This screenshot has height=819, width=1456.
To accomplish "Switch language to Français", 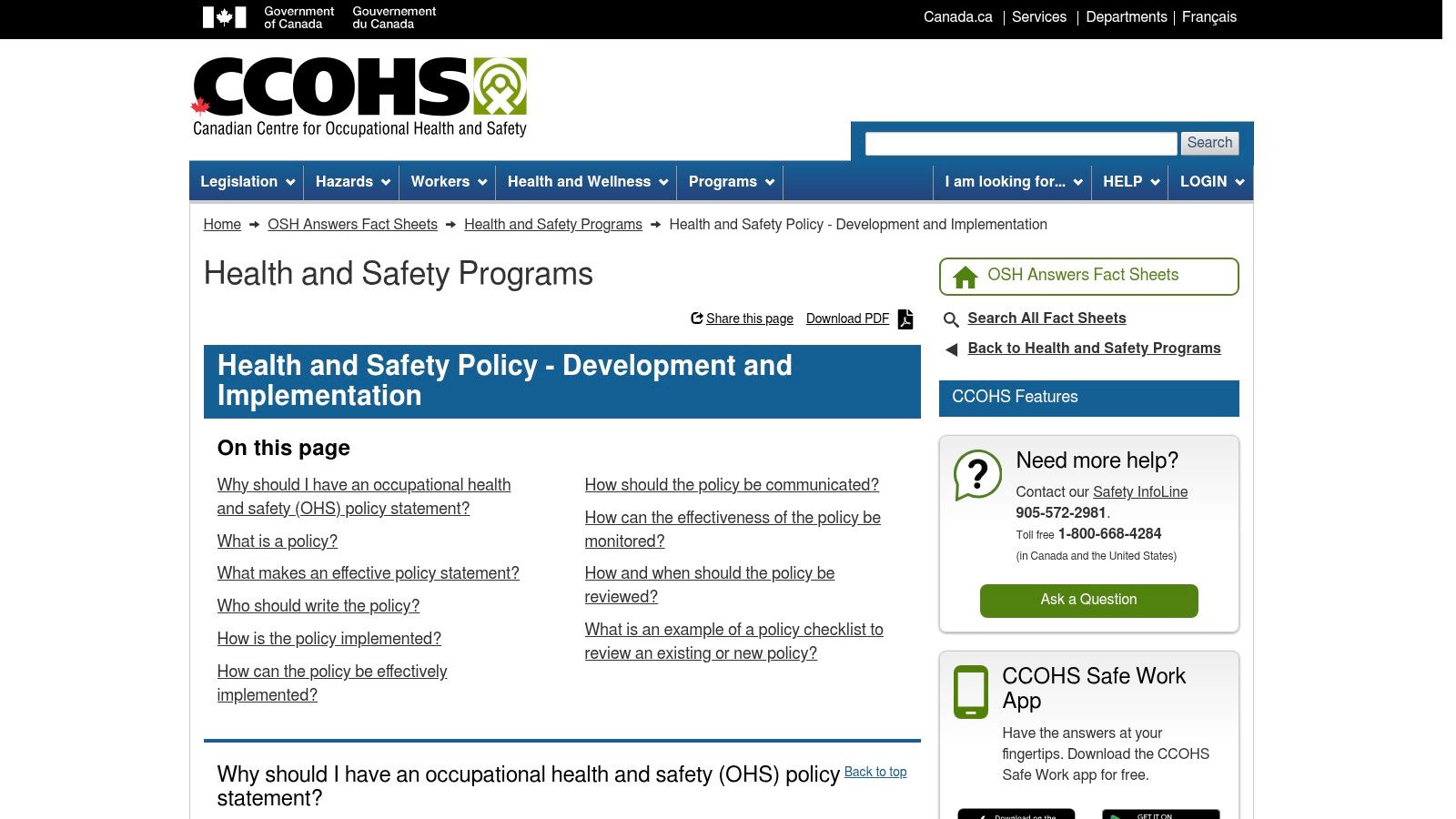I will pyautogui.click(x=1208, y=17).
